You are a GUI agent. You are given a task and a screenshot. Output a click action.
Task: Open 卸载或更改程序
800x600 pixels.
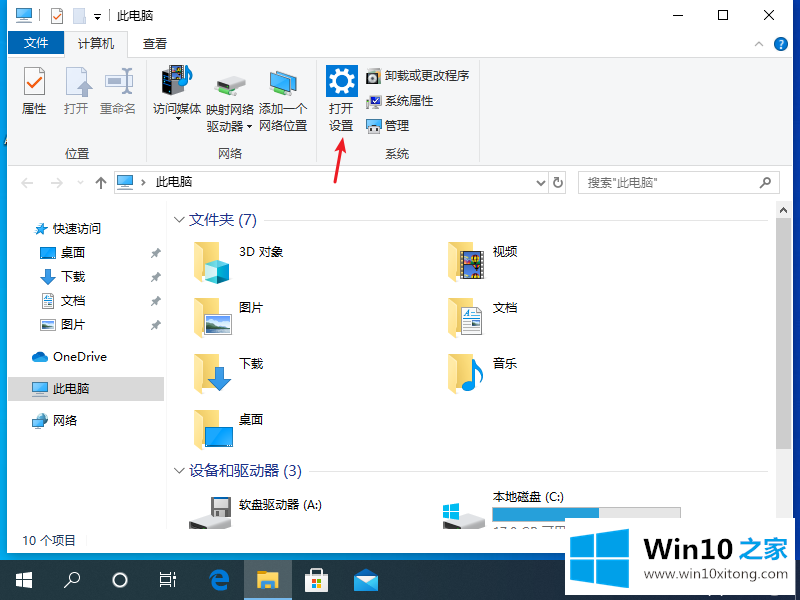click(417, 76)
